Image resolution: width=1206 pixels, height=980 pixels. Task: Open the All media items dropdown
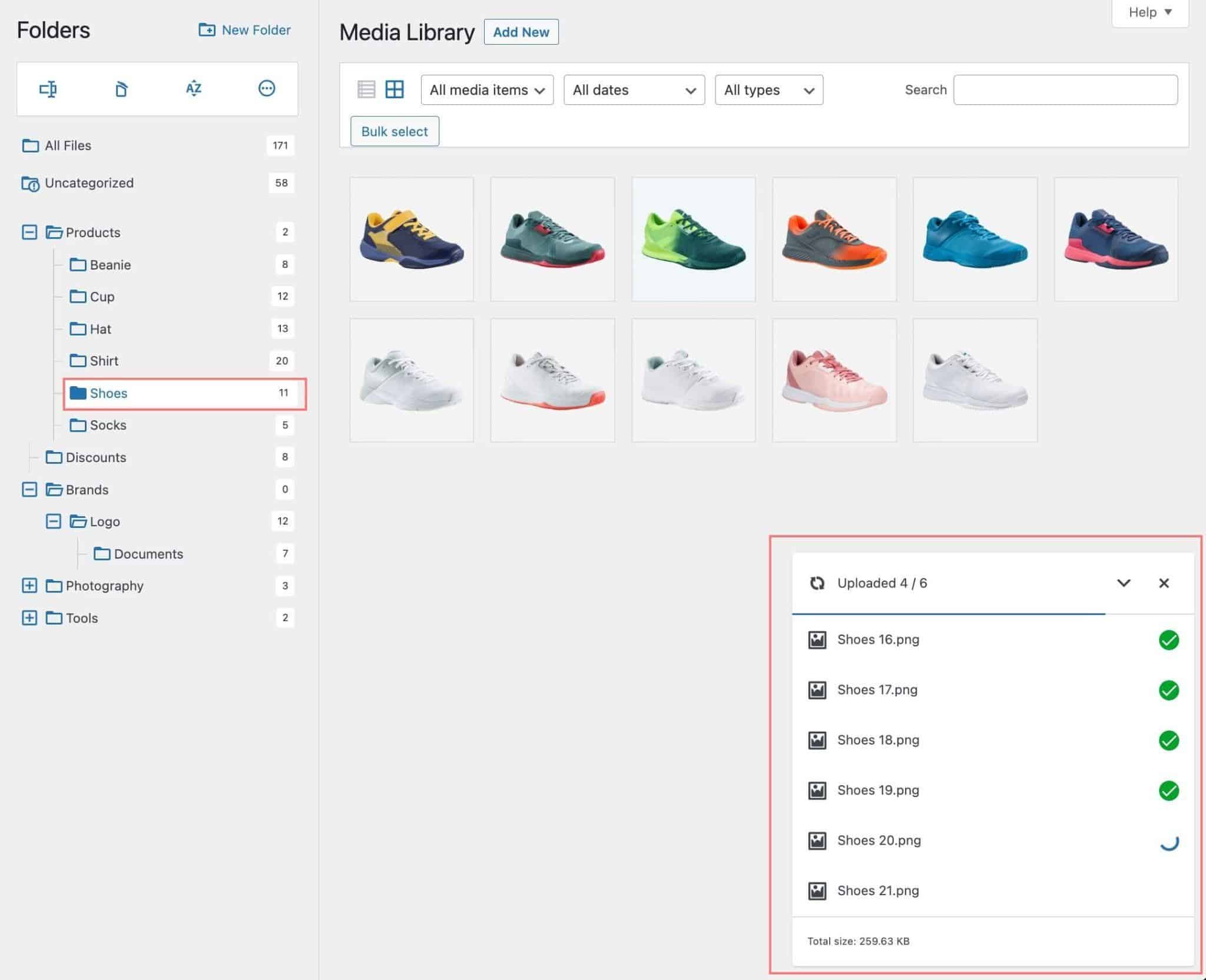(487, 90)
